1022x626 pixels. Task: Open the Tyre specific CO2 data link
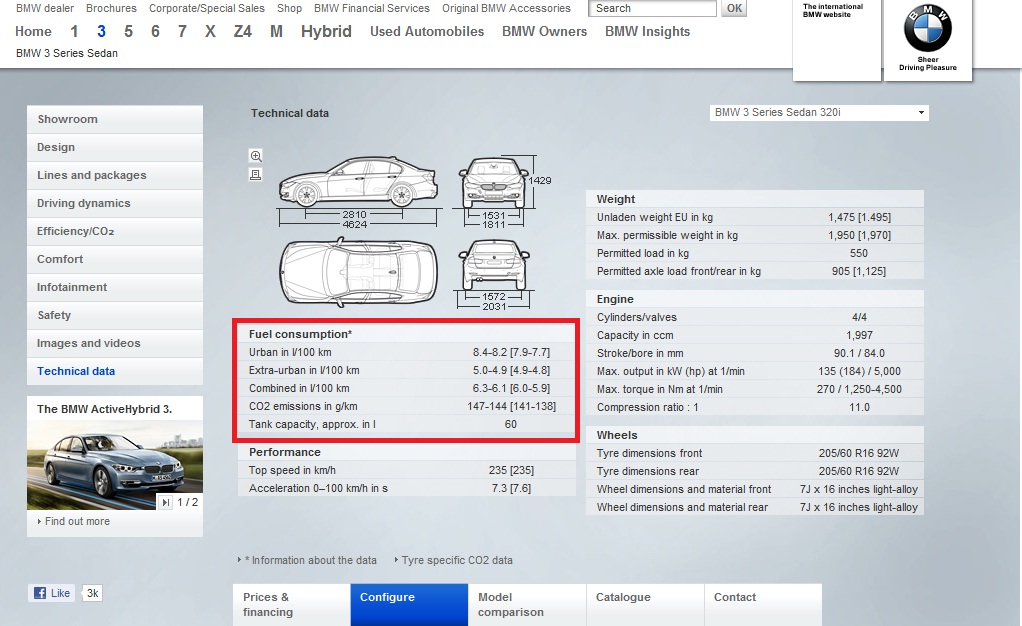click(456, 560)
